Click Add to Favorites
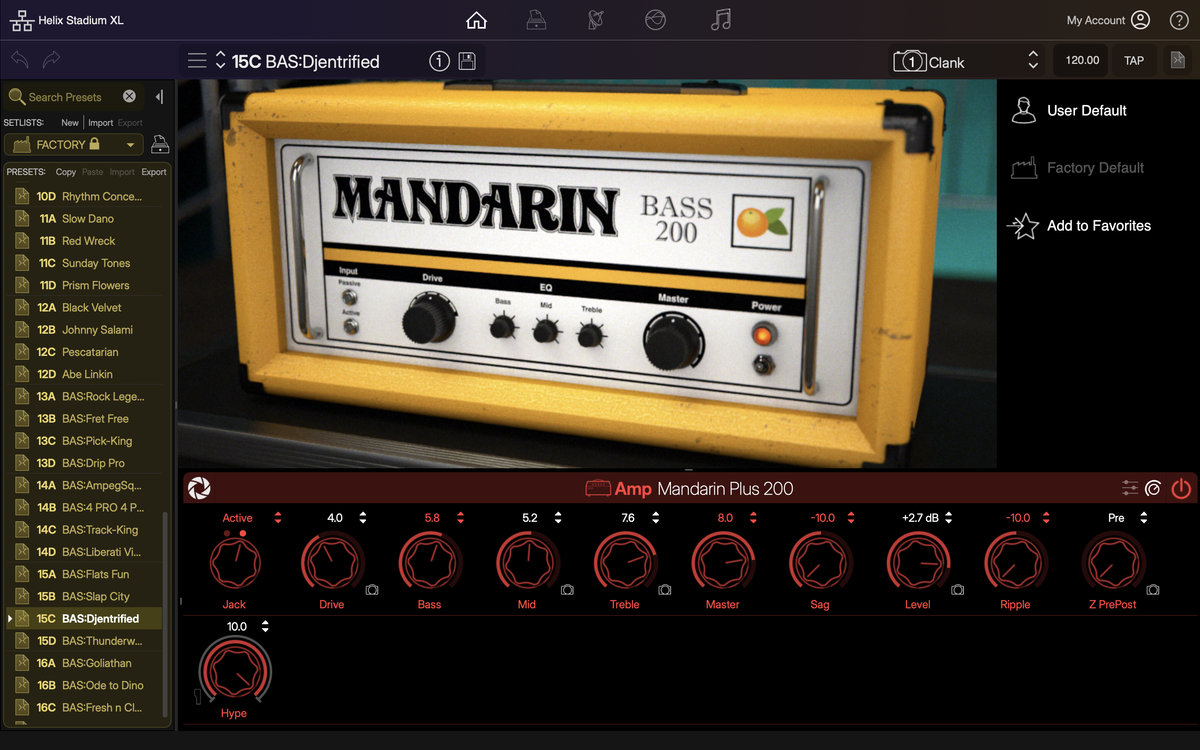The image size is (1200, 750). click(1098, 226)
